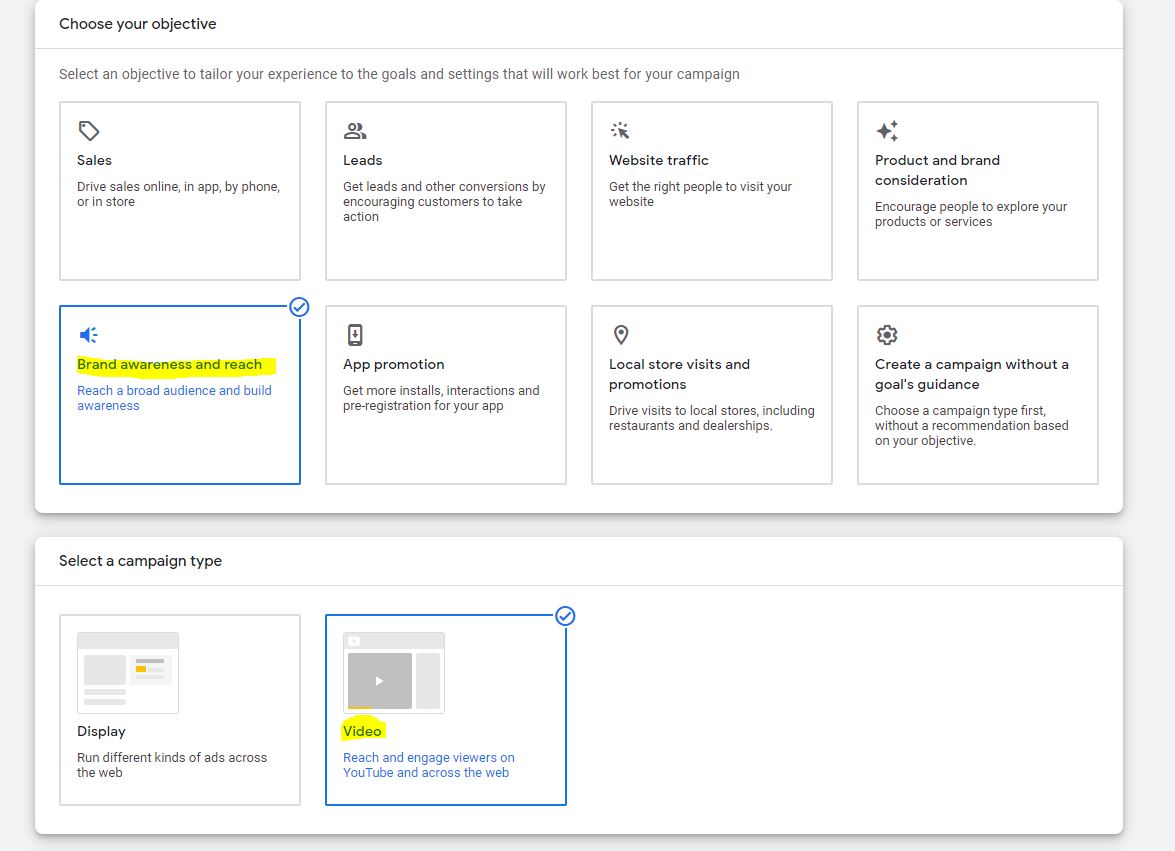Choose the Leads objective title

tap(363, 160)
